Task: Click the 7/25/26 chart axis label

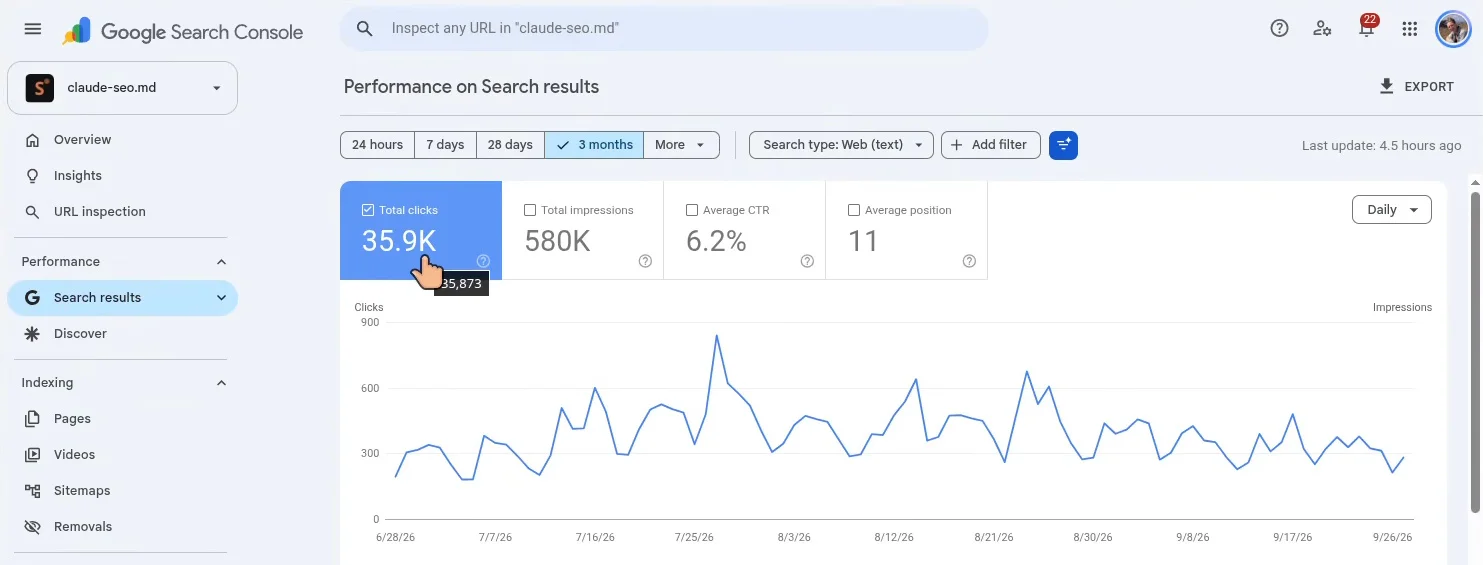Action: click(694, 538)
